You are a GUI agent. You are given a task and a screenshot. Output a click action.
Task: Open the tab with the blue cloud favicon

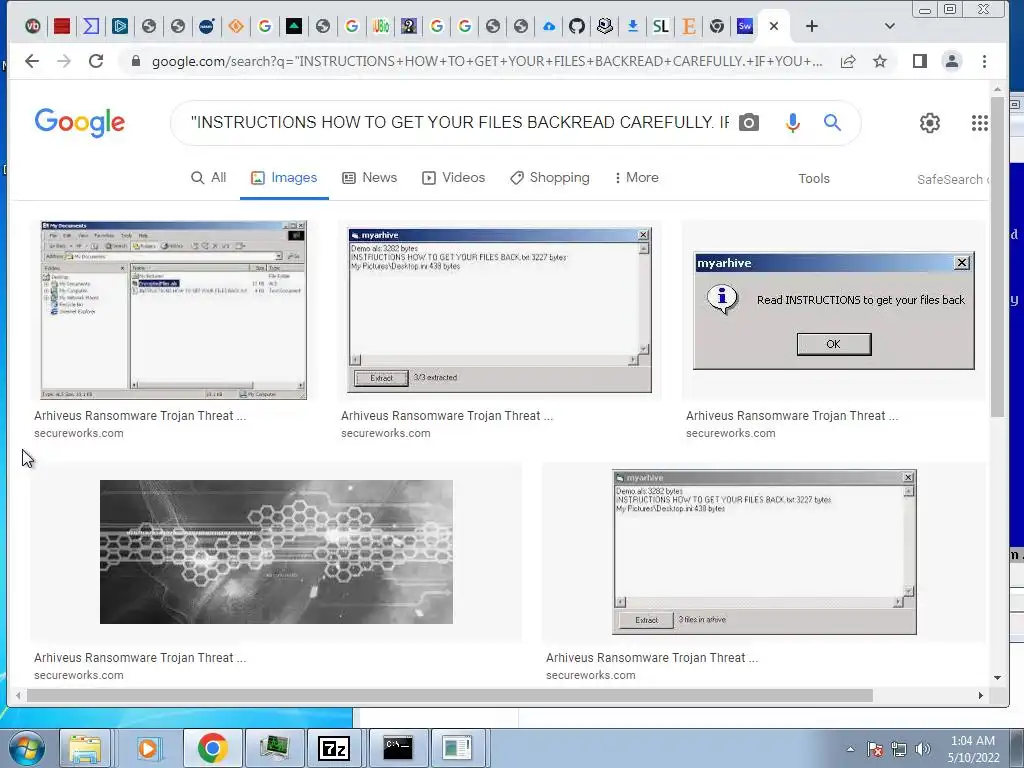coord(549,26)
